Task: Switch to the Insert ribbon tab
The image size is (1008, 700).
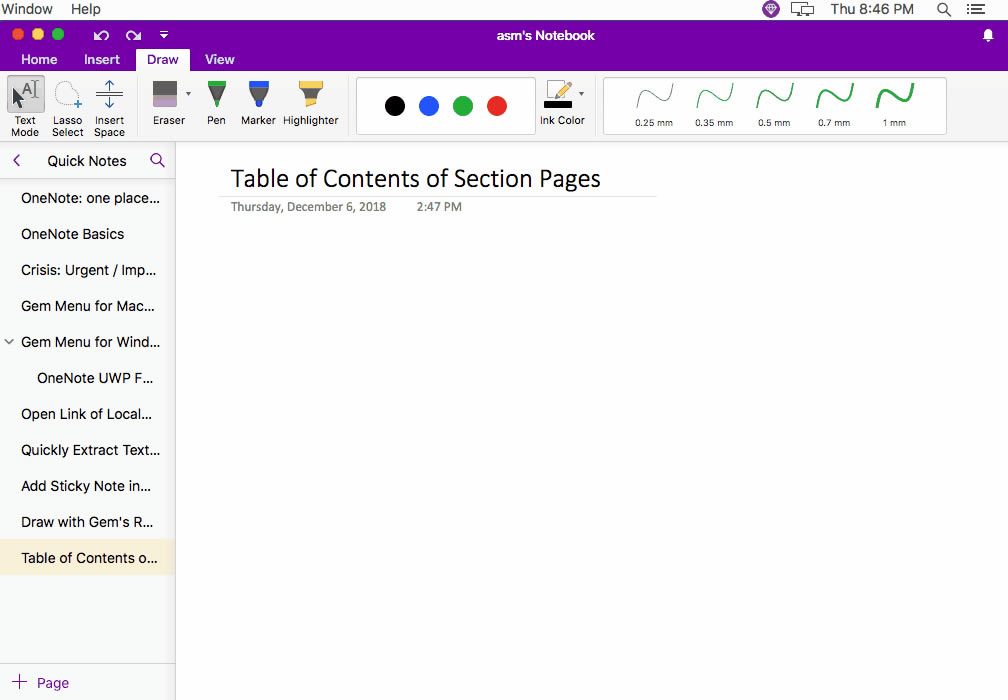Action: click(101, 59)
